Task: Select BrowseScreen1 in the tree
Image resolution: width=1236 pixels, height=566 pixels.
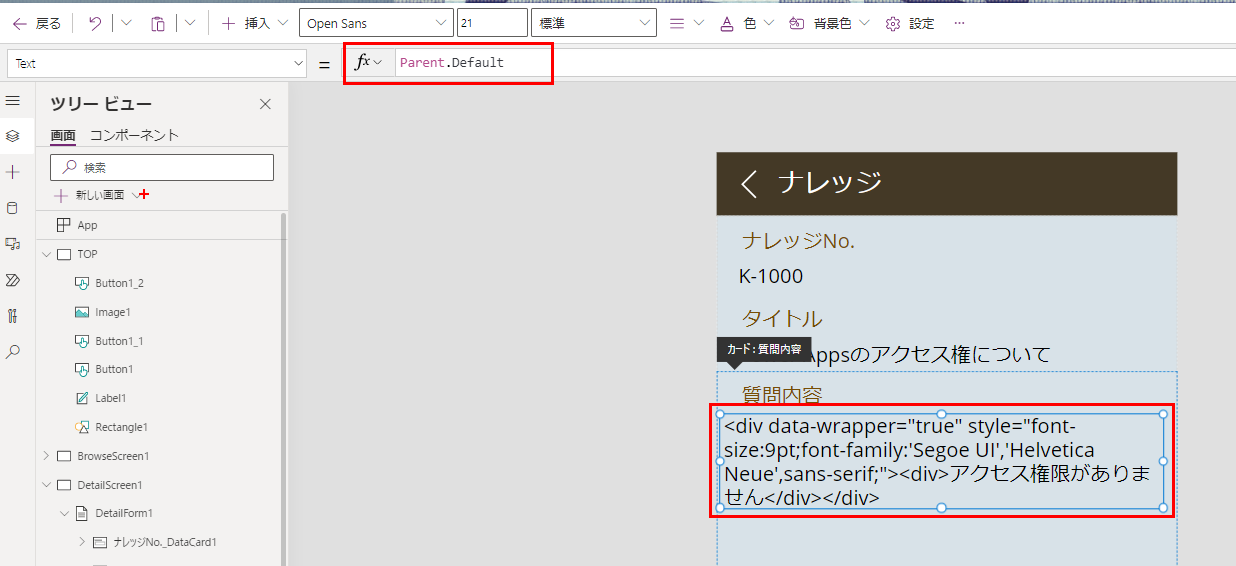Action: coord(113,456)
